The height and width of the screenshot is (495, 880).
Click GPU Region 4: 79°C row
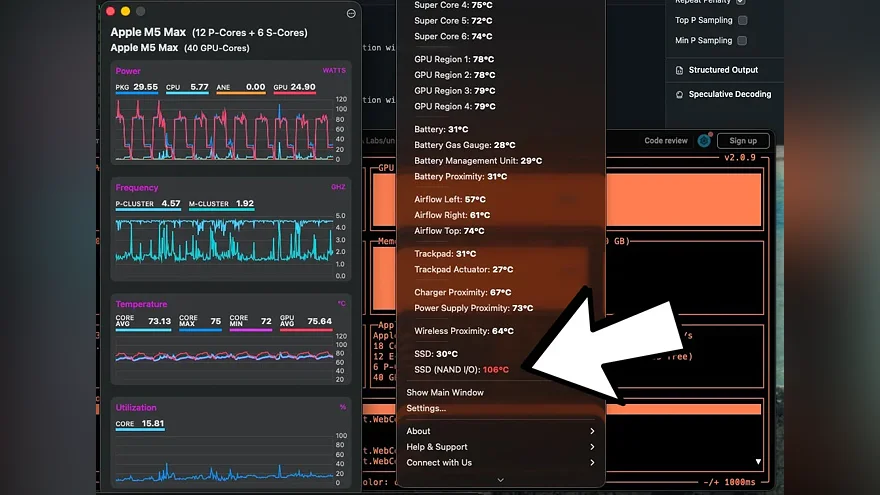click(455, 106)
